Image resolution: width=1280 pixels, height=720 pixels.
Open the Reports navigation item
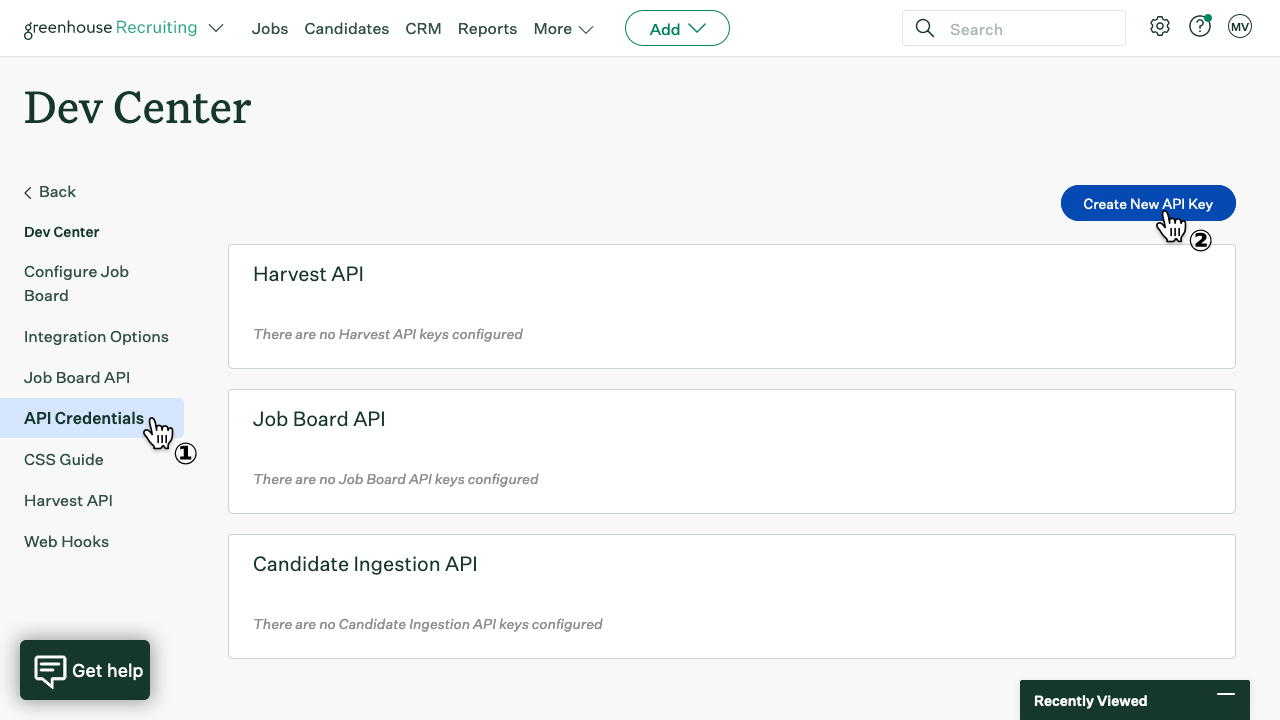(x=487, y=29)
